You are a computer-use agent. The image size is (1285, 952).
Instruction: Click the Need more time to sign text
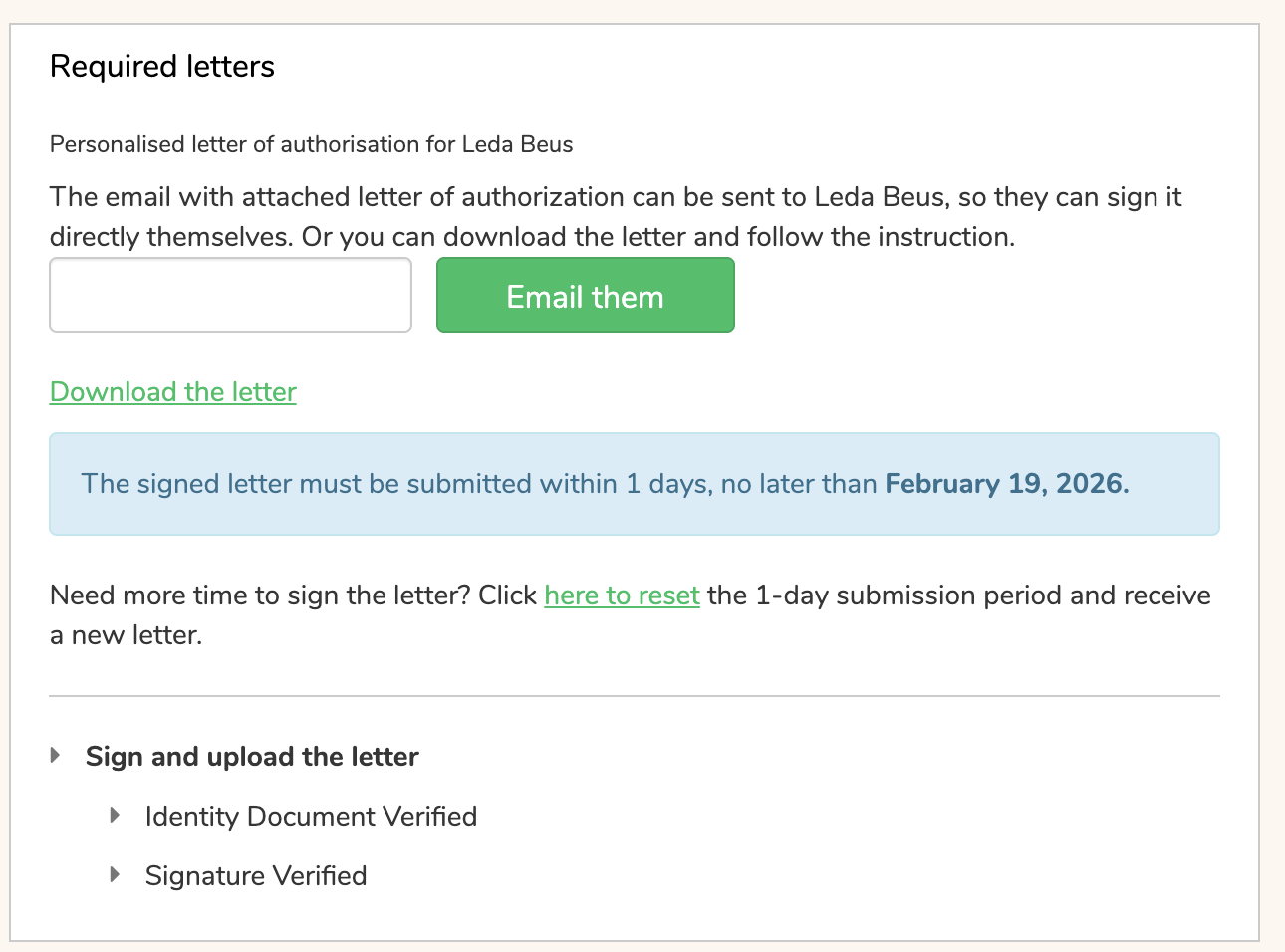(x=293, y=595)
